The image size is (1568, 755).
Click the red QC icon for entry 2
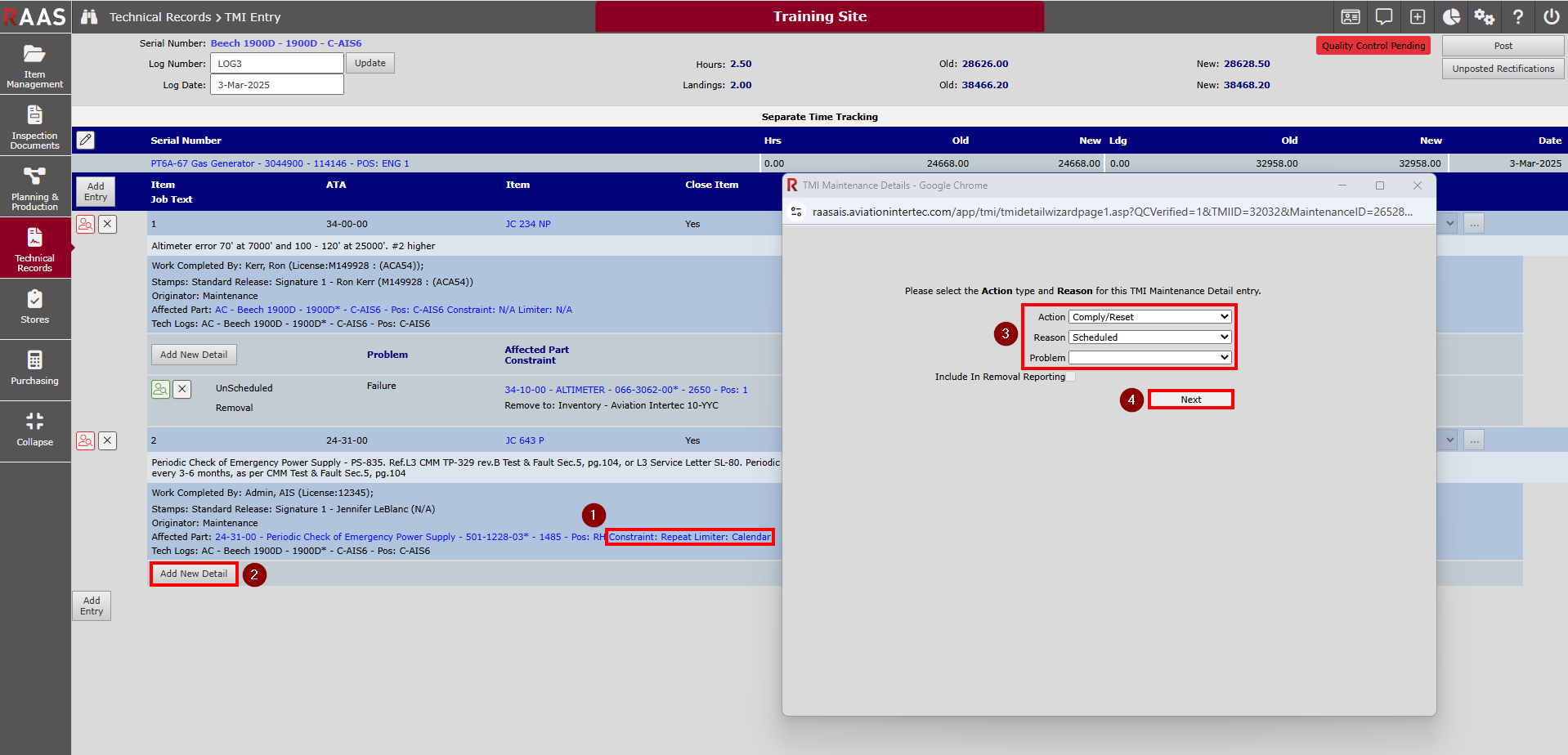click(x=85, y=440)
